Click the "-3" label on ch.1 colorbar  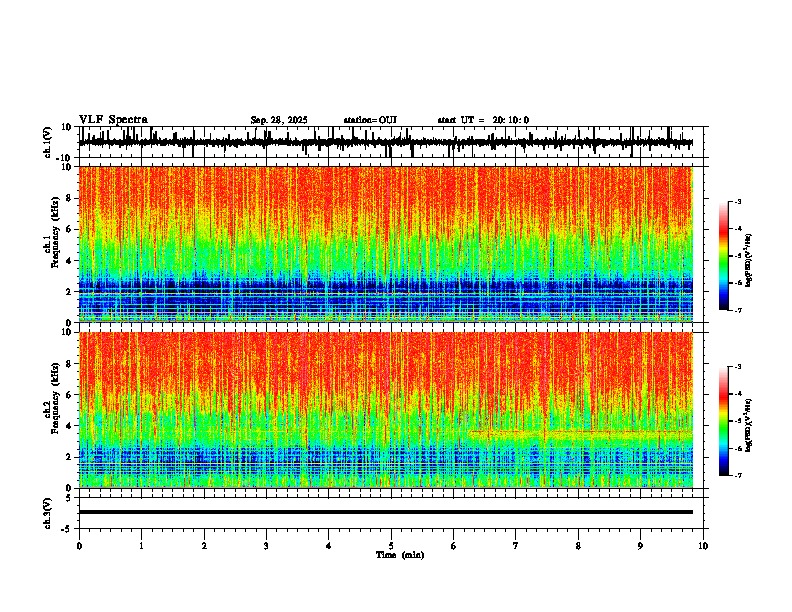[x=737, y=201]
